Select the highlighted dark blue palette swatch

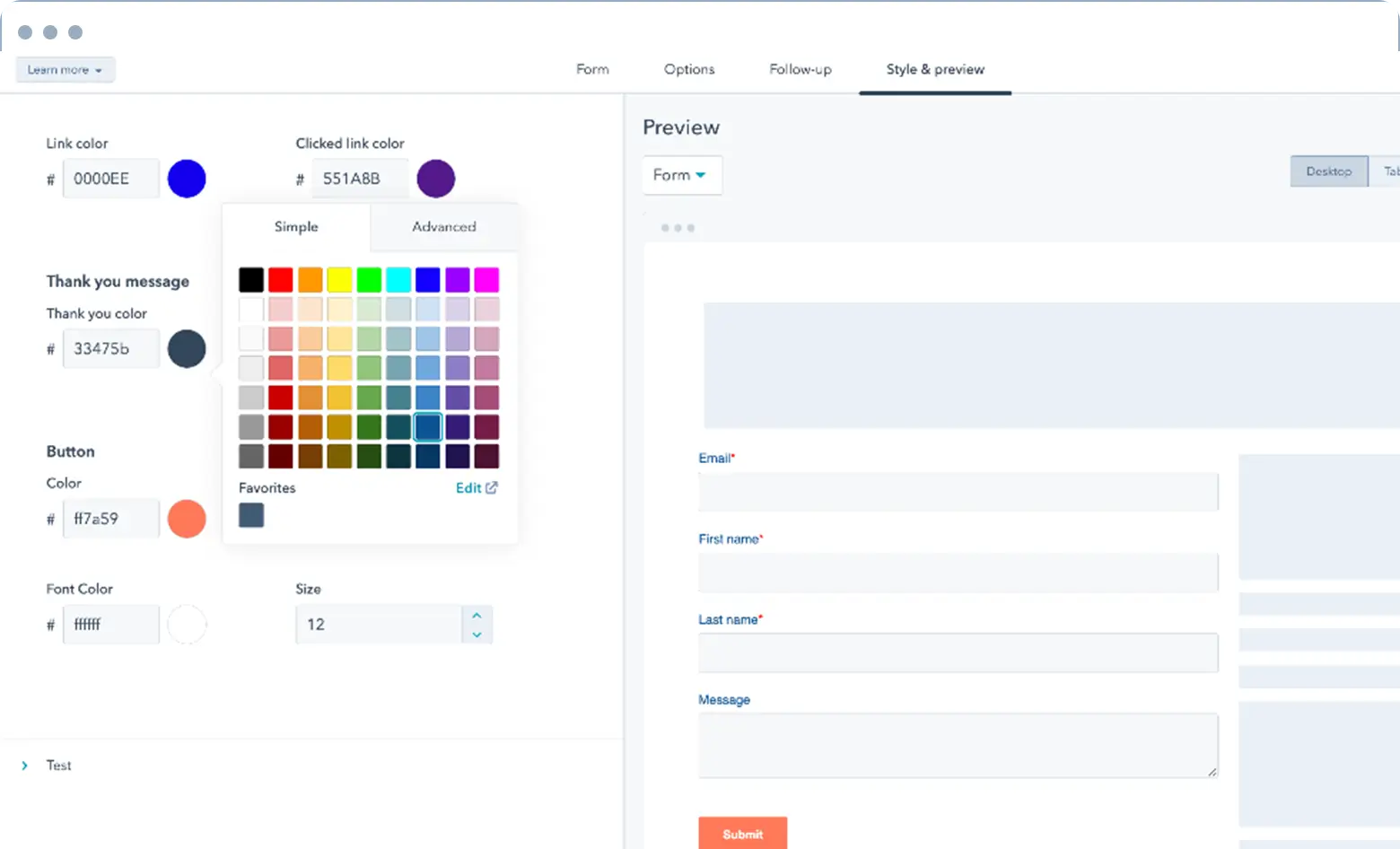click(x=428, y=427)
